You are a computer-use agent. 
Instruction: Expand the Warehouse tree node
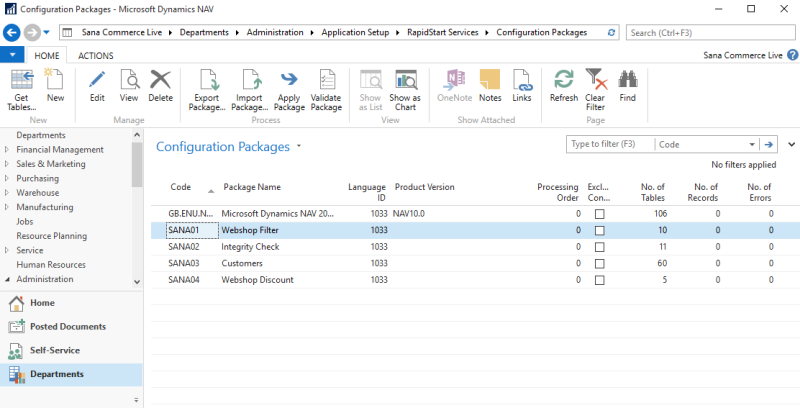7,193
